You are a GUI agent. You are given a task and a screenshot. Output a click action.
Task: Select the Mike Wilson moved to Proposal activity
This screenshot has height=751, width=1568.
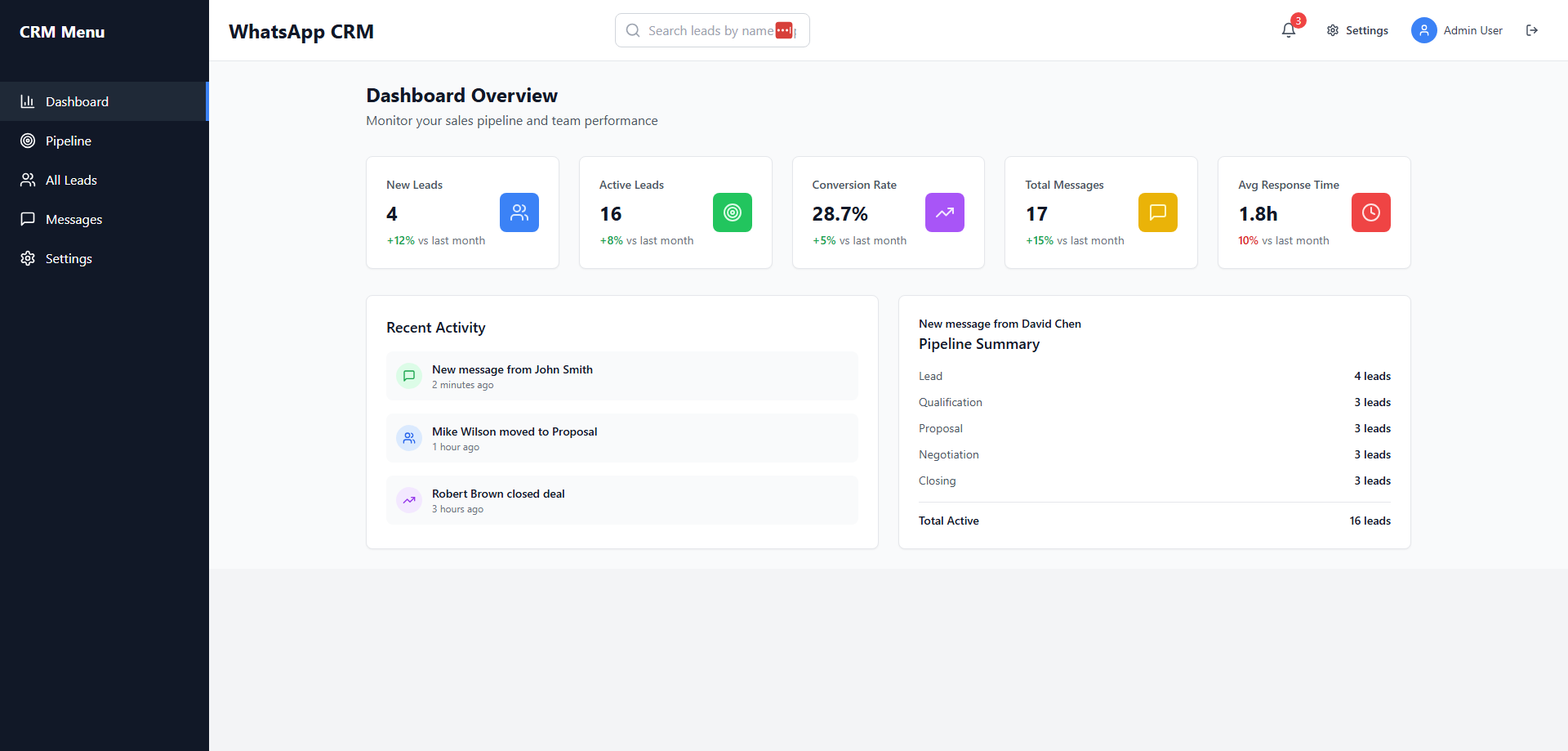621,438
